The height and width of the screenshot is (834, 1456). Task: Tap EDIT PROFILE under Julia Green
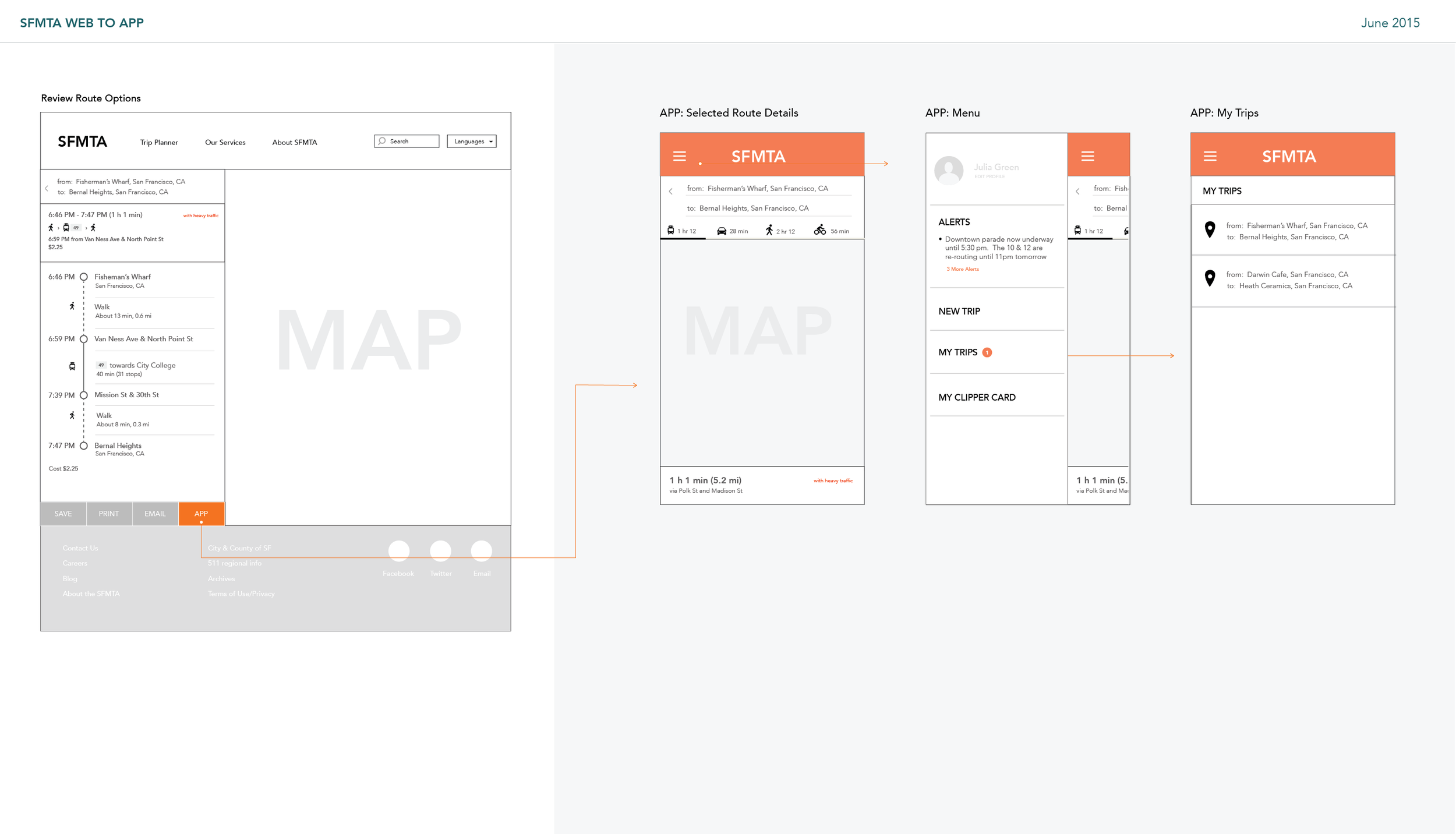coord(989,176)
